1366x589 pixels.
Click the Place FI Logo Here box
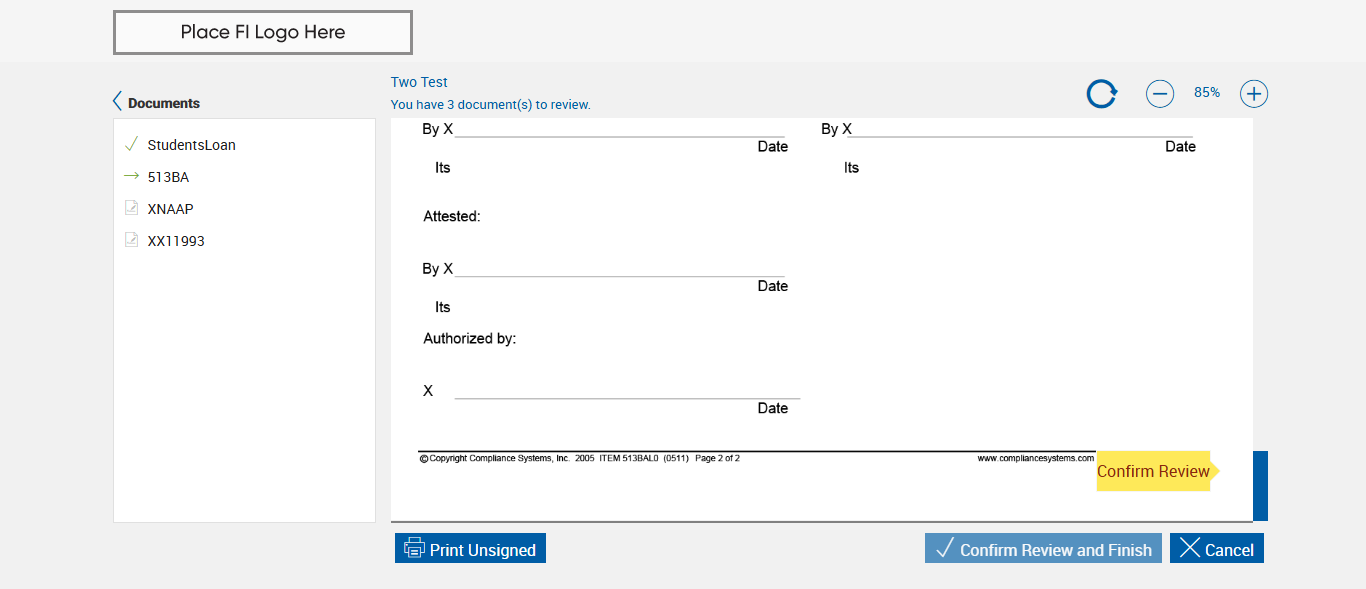(x=263, y=32)
